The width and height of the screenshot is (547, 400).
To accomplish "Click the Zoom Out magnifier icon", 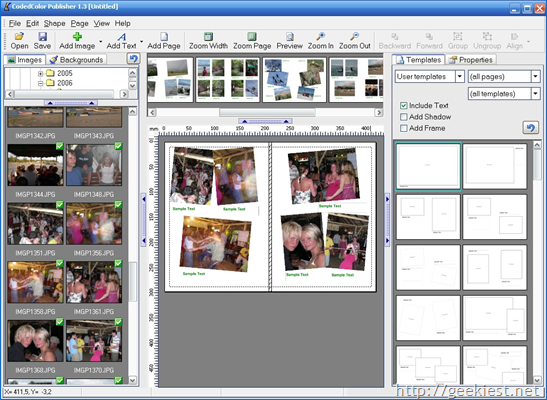I will click(354, 36).
